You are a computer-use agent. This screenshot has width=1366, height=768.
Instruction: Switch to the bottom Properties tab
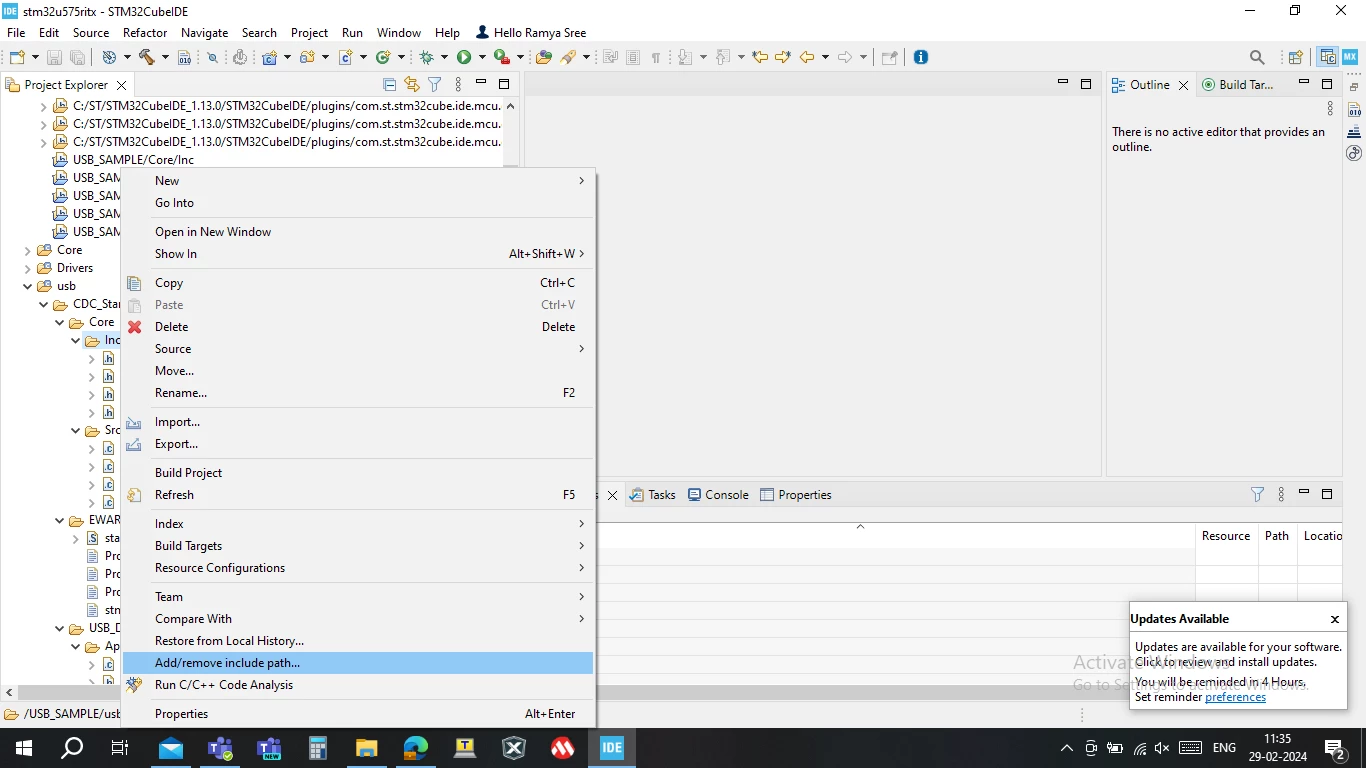tap(796, 494)
